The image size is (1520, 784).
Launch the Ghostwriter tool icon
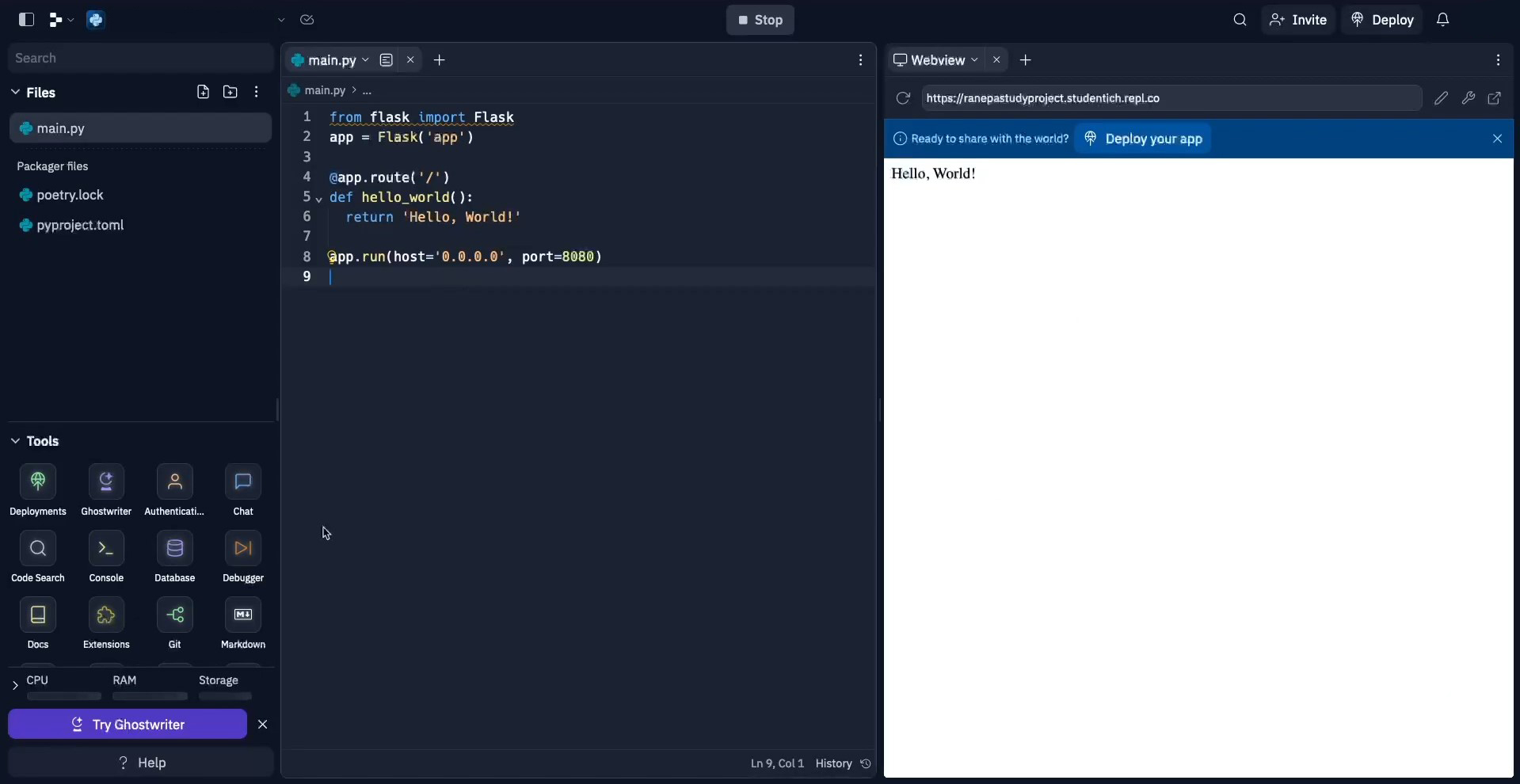tap(106, 482)
